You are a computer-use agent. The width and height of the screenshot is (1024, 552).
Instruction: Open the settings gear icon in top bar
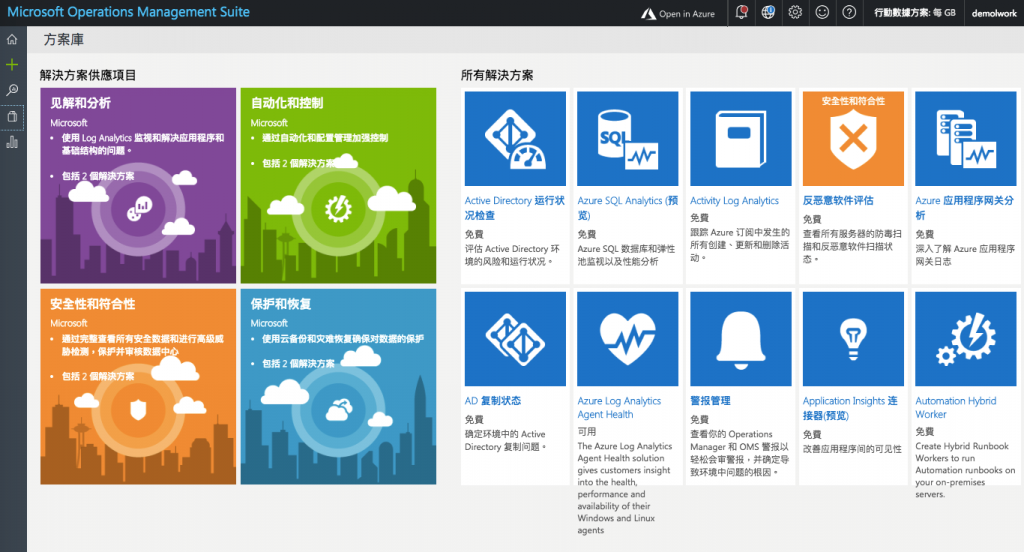tap(795, 12)
